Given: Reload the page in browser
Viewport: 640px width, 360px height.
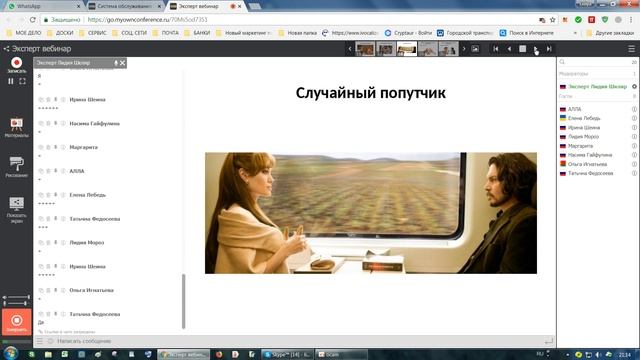Looking at the screenshot, I should [33, 20].
